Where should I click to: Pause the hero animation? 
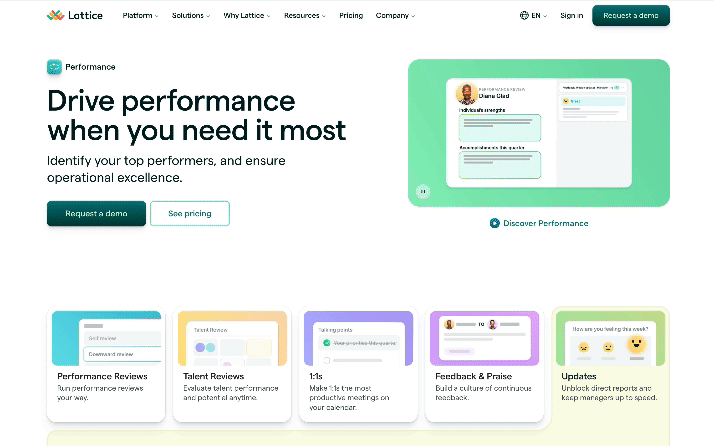point(423,191)
